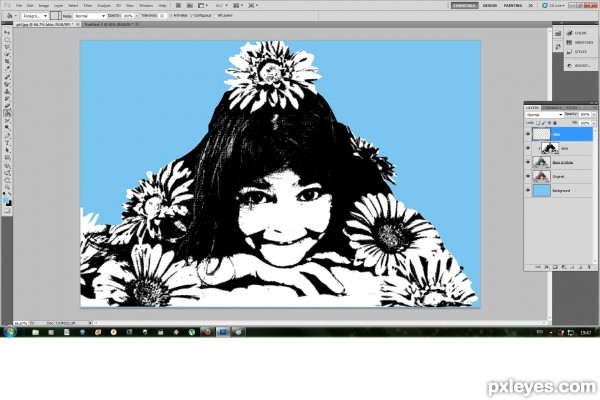Hide the Background layer
This screenshot has height=400, width=600.
click(x=528, y=191)
